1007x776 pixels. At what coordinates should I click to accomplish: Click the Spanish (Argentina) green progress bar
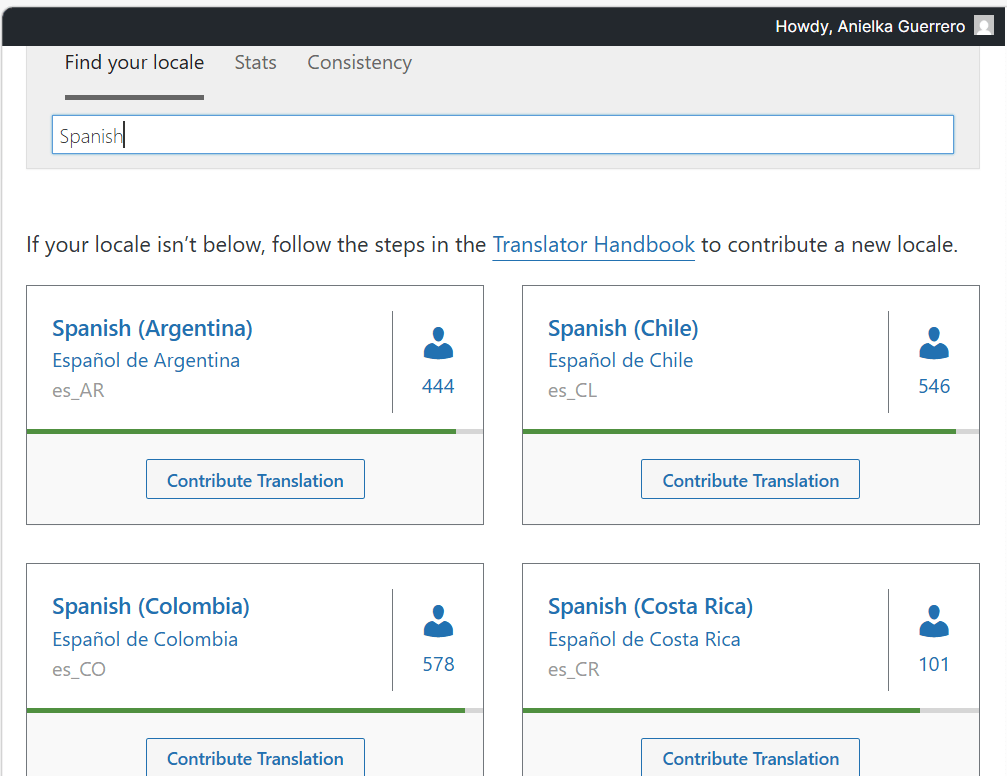pyautogui.click(x=240, y=431)
